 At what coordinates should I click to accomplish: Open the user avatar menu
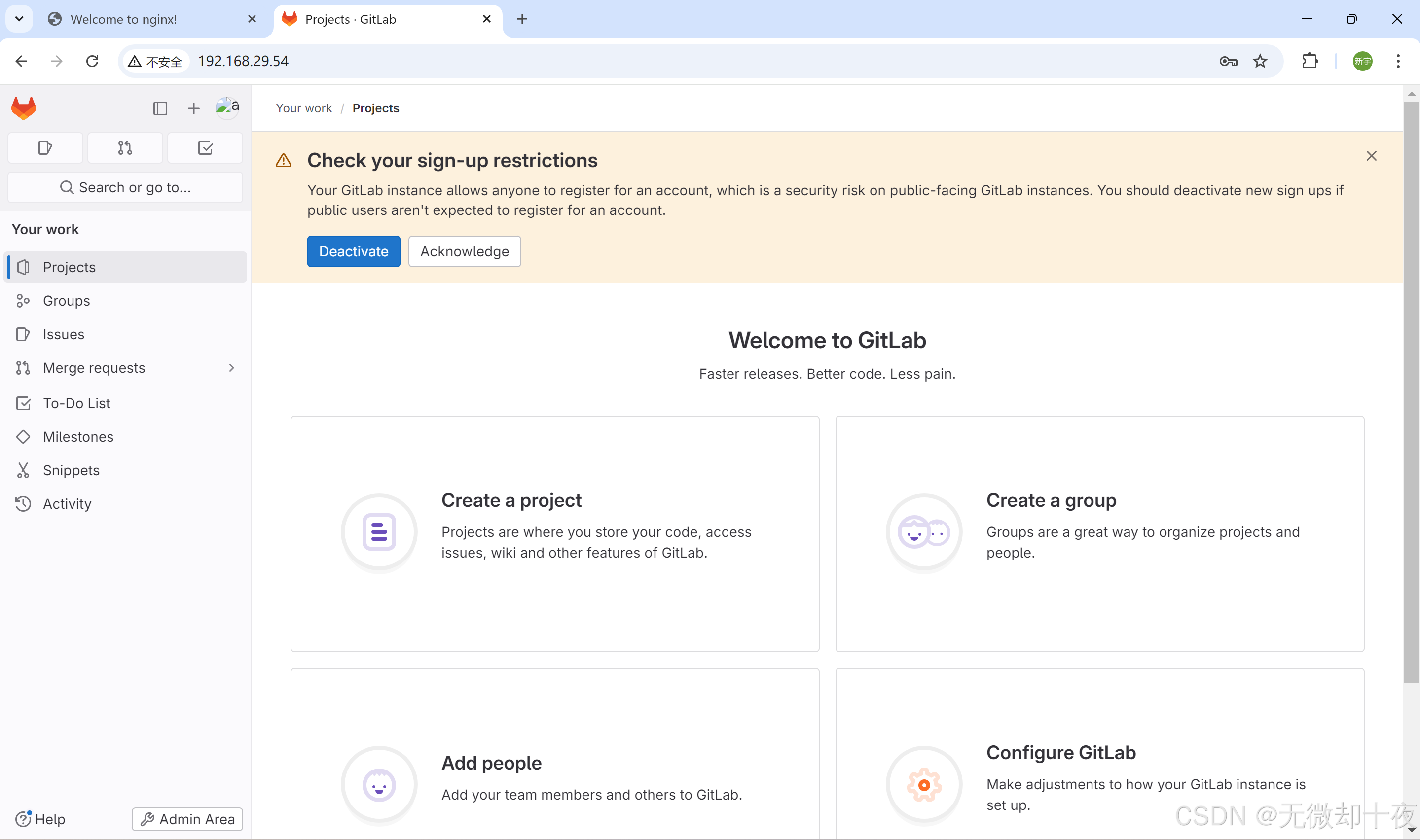click(x=227, y=107)
